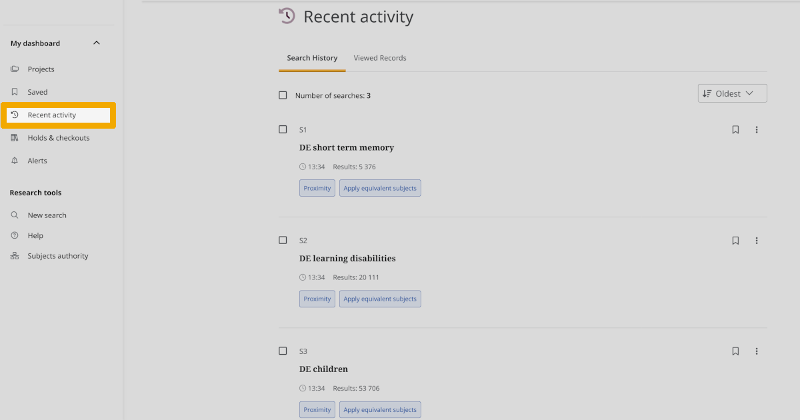Save the S2 learning disabilities search

[x=735, y=240]
